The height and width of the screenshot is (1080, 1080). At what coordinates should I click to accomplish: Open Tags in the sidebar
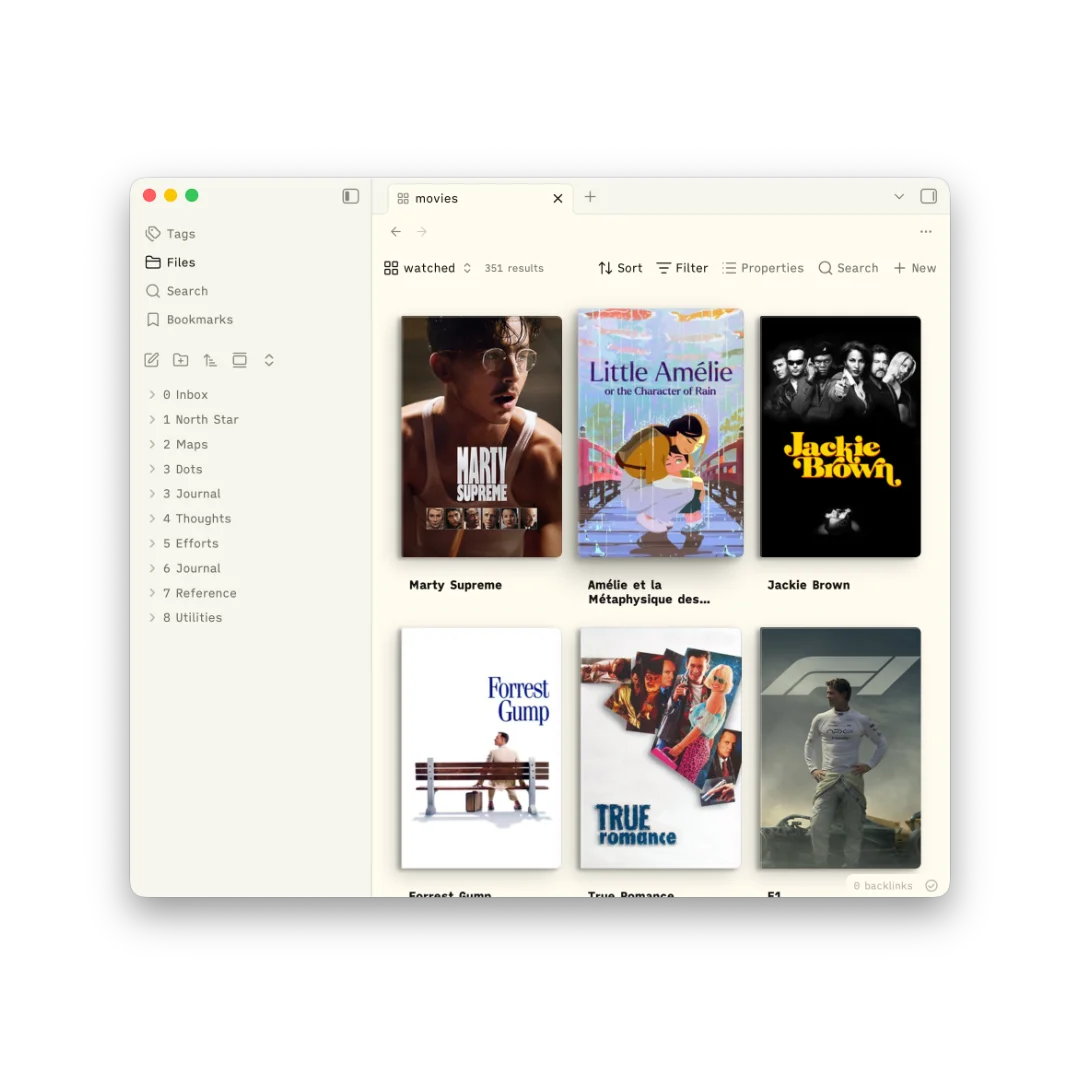(180, 234)
